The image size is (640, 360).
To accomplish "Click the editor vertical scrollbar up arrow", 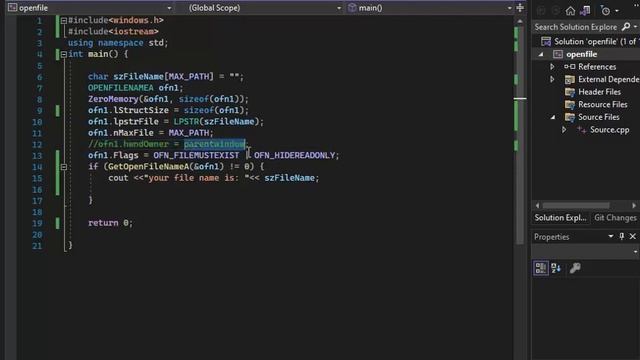I will pyautogui.click(x=520, y=21).
